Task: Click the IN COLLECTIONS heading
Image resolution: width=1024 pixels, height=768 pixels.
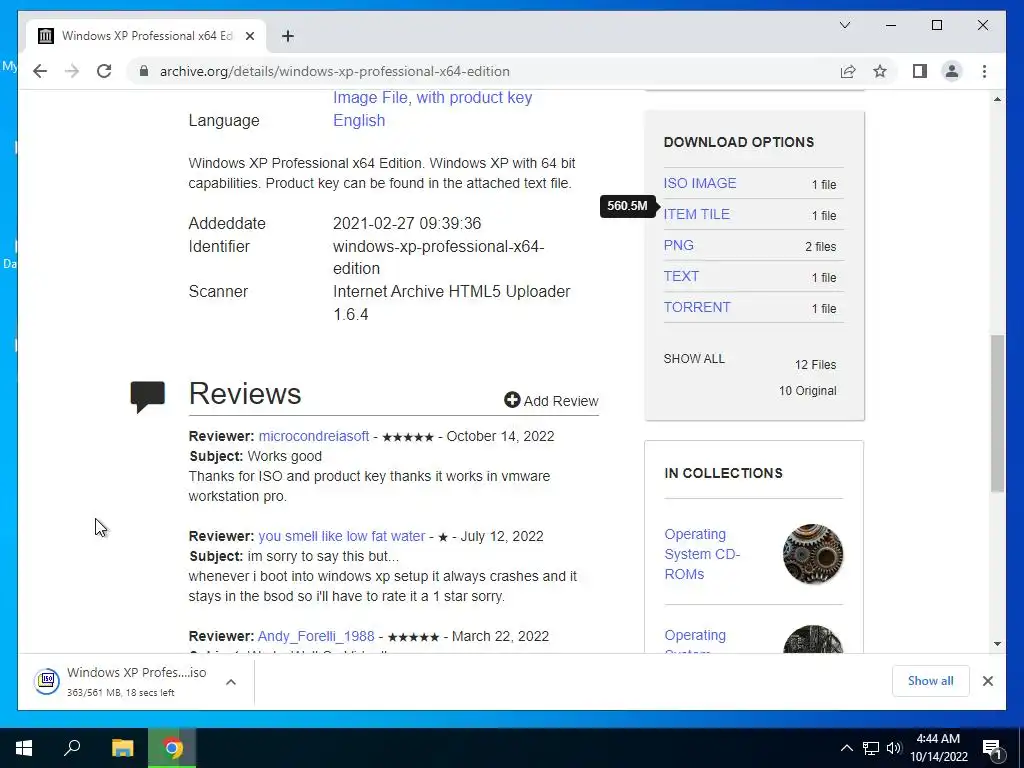Action: click(723, 473)
